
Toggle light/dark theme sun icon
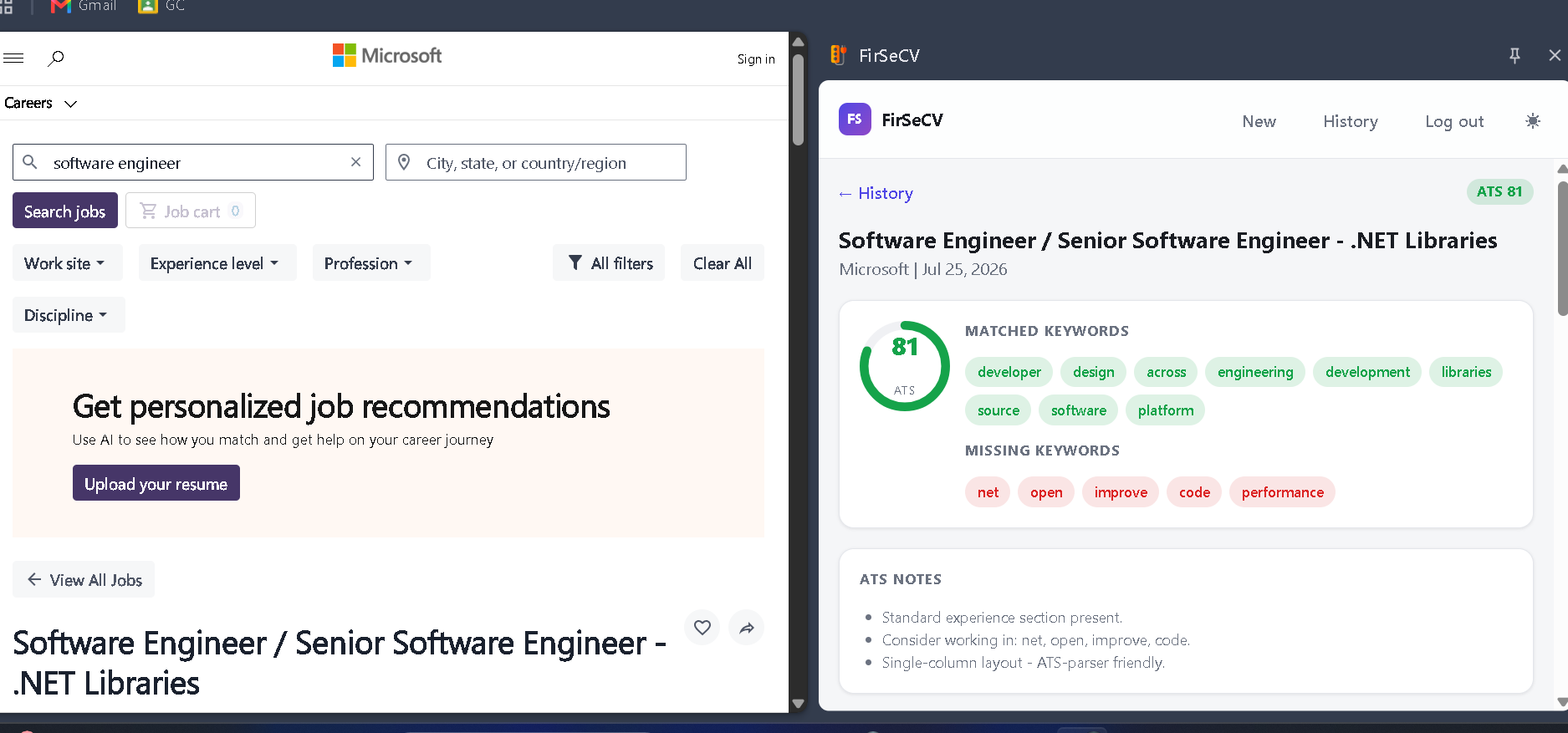click(x=1533, y=121)
